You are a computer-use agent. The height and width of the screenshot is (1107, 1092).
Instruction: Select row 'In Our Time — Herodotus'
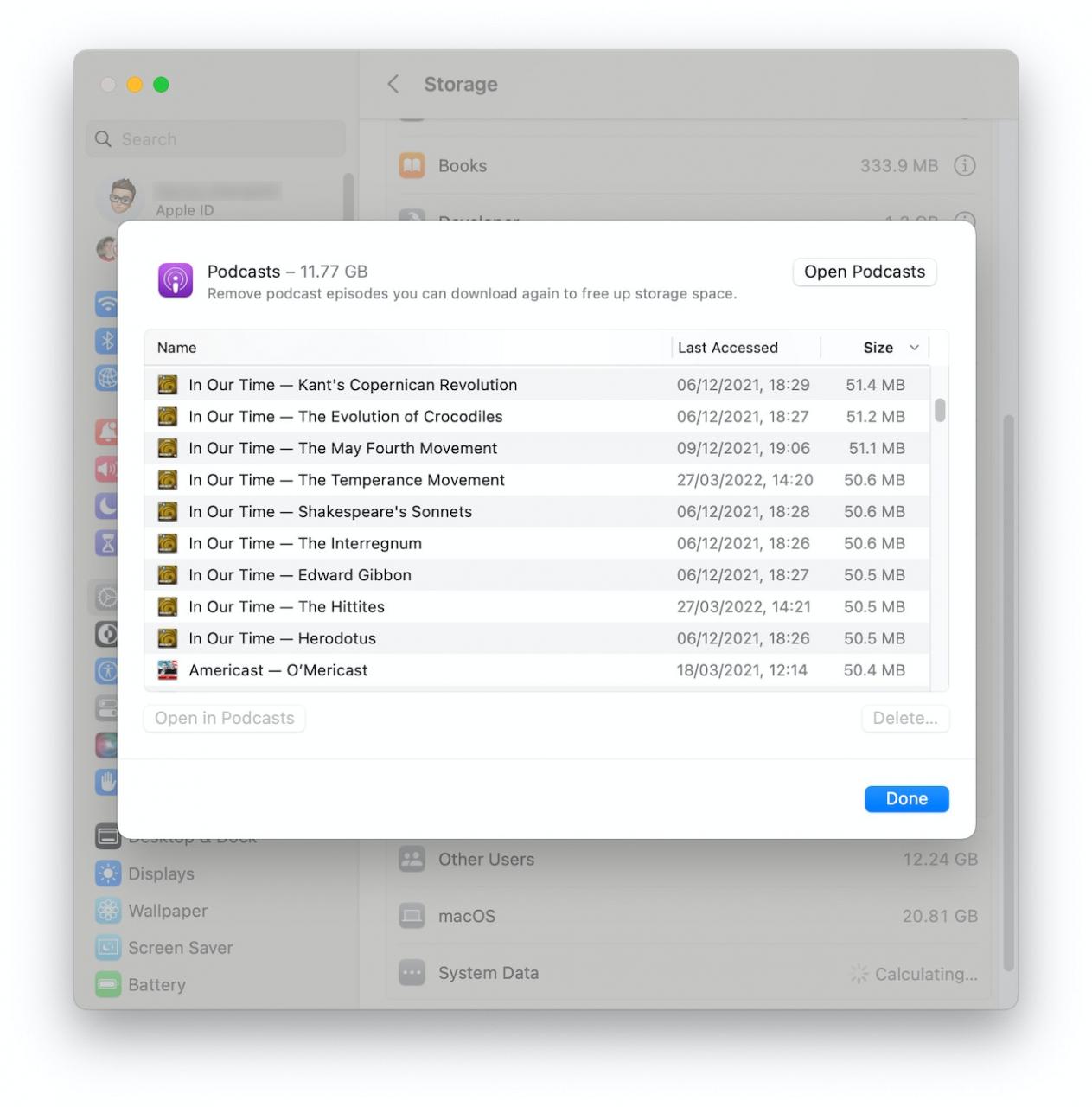point(537,638)
